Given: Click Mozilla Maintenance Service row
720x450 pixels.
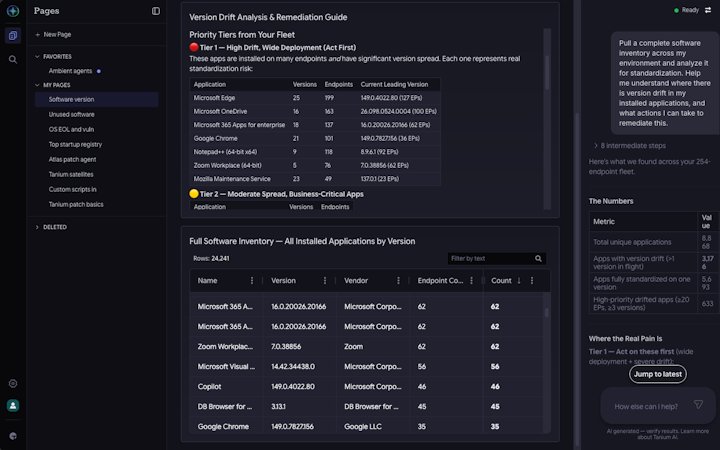Looking at the screenshot, I should [x=315, y=179].
